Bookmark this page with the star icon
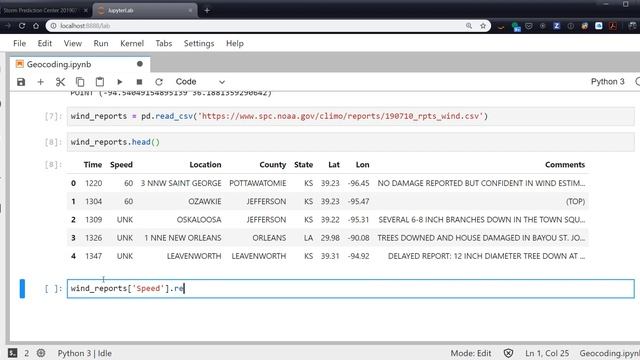Image resolution: width=640 pixels, height=360 pixels. tap(483, 26)
